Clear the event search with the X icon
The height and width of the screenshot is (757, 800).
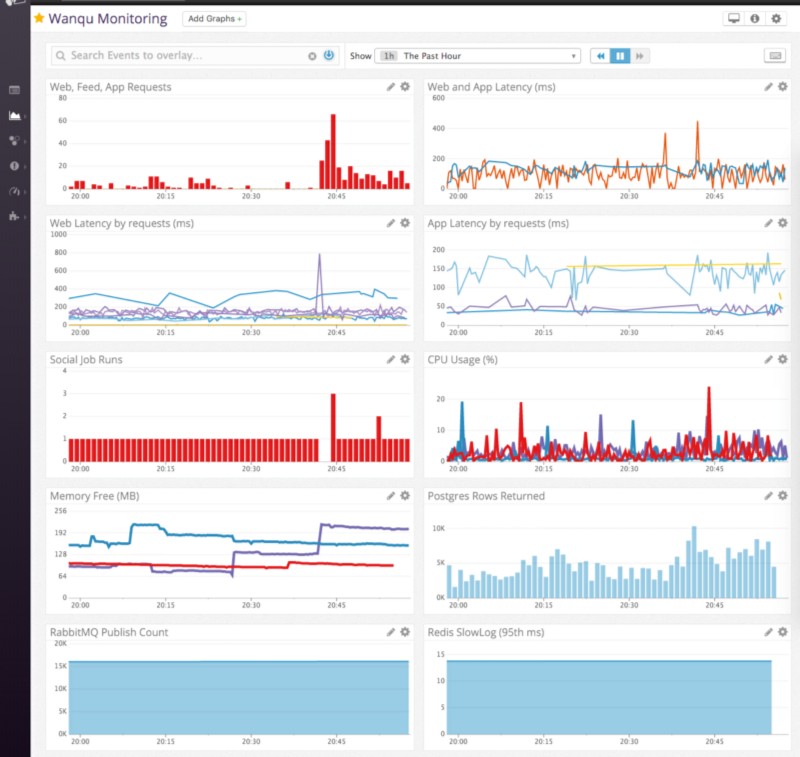[312, 56]
